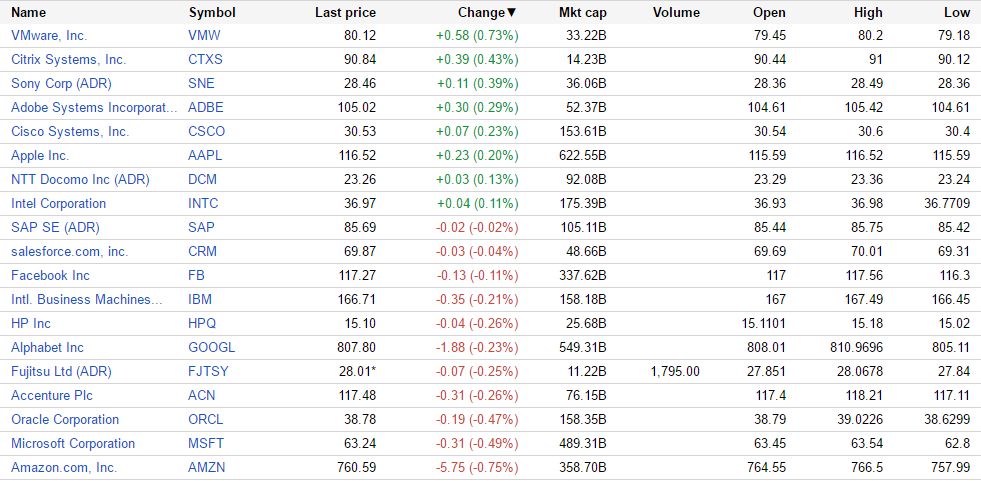Open the FB ticker symbol link
Screen dimensions: 981x481
[196, 275]
